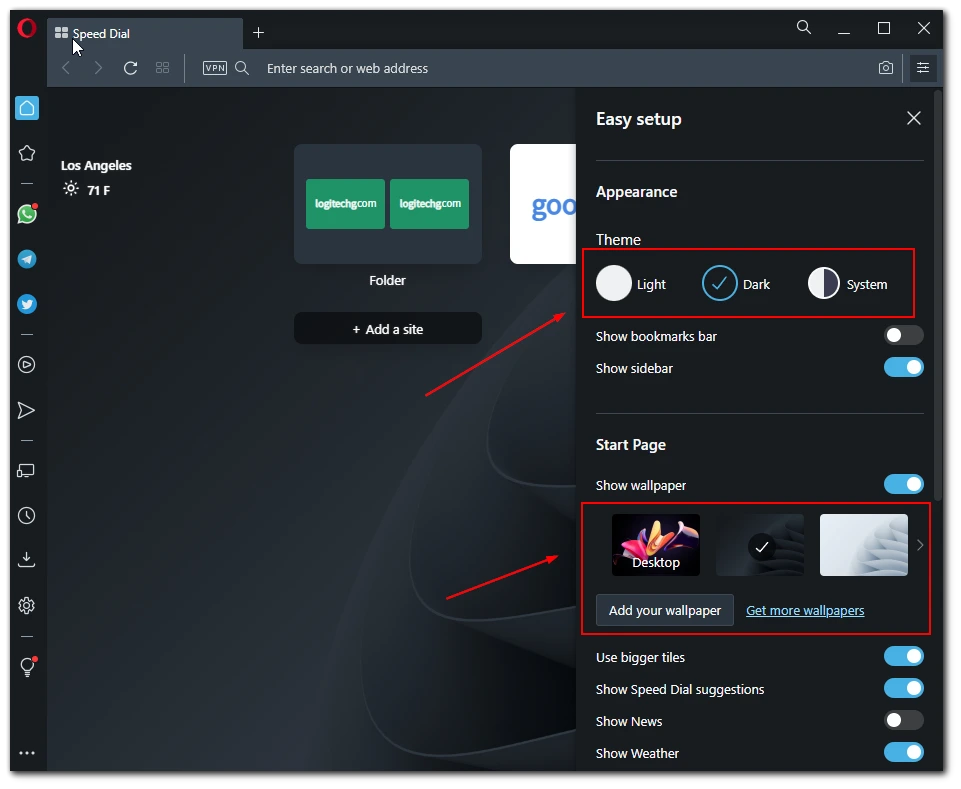This screenshot has height=789, width=961.
Task: Open the Tabs from devices sidebar icon
Action: pos(26,471)
